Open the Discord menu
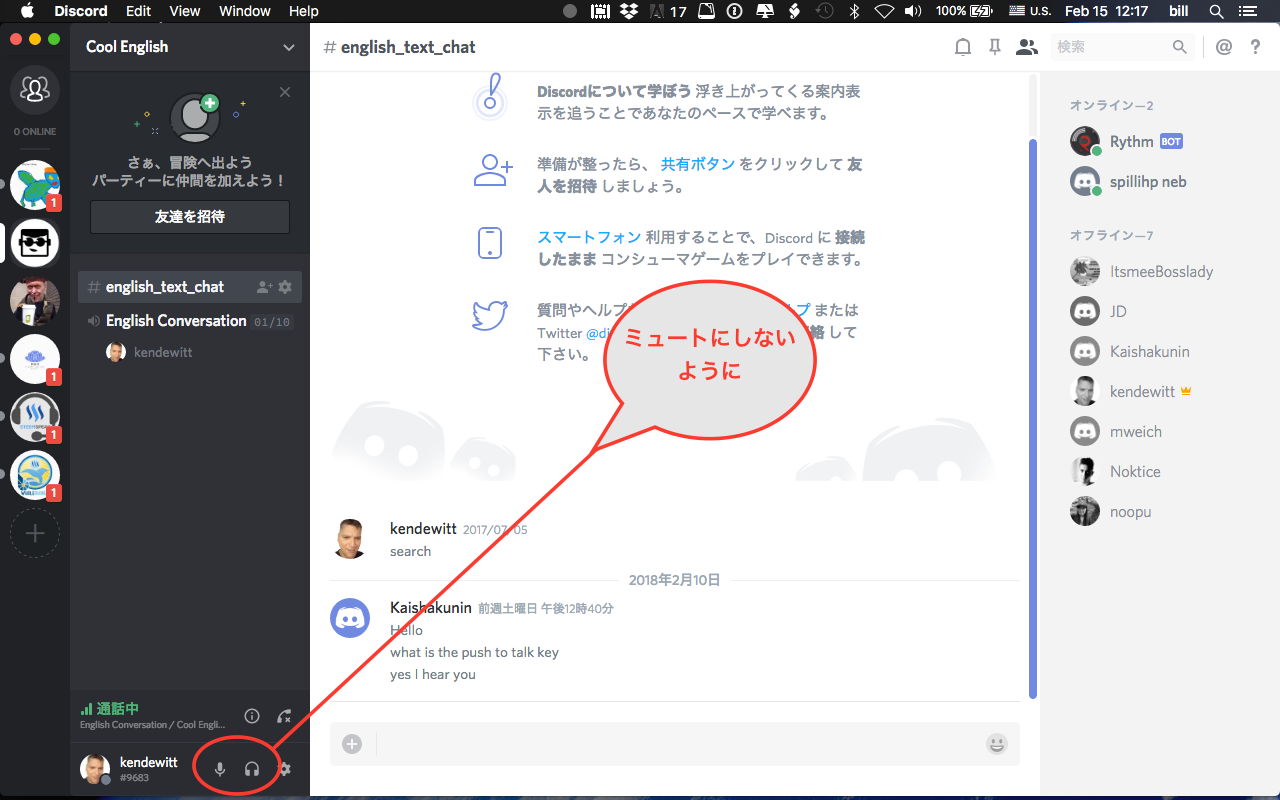Screen dimensions: 1280x800 click(x=81, y=11)
